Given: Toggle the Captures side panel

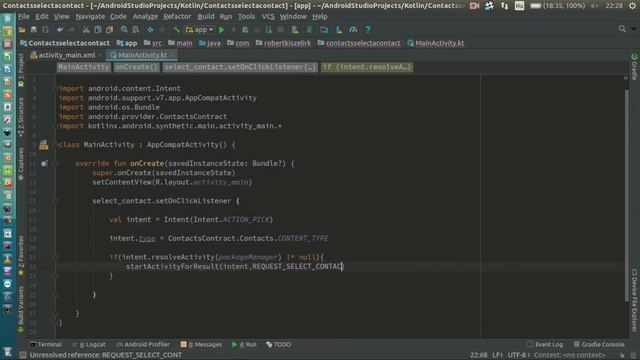Looking at the screenshot, I should [21, 163].
